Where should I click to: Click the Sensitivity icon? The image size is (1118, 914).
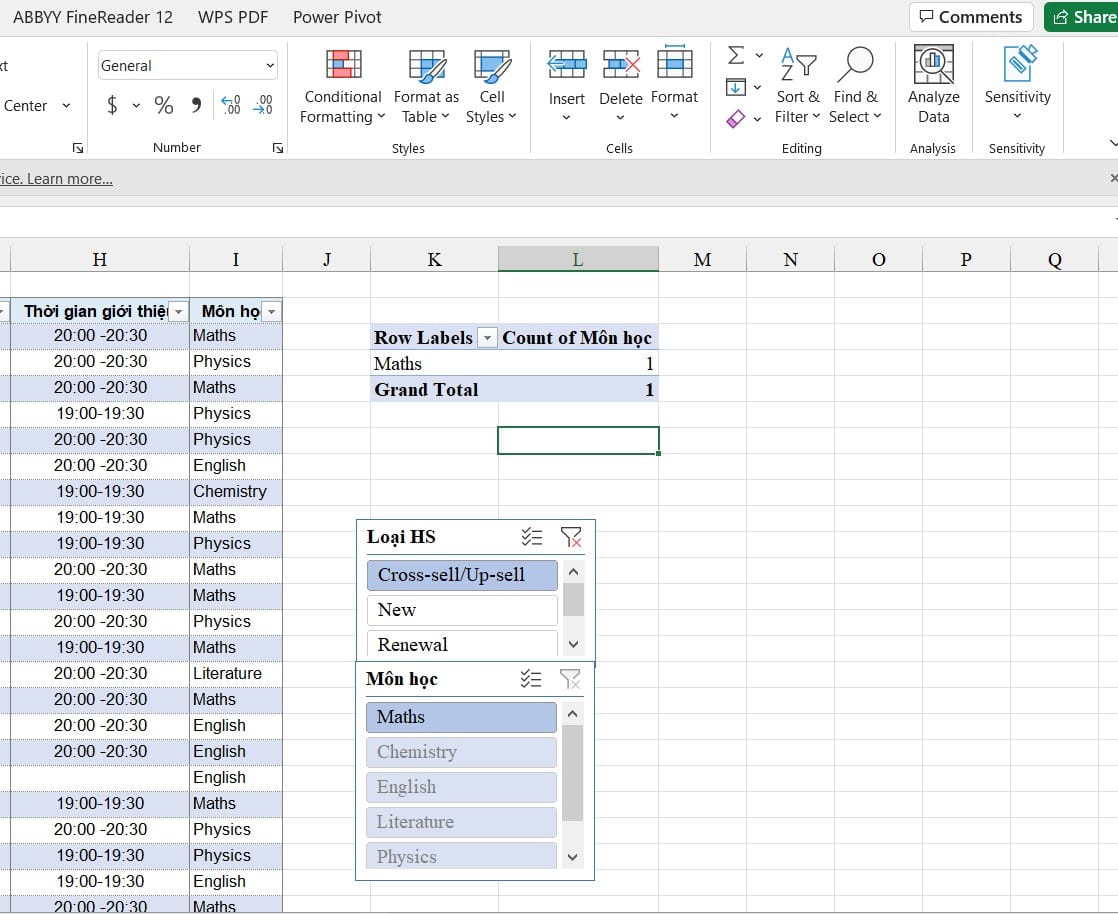point(1020,63)
